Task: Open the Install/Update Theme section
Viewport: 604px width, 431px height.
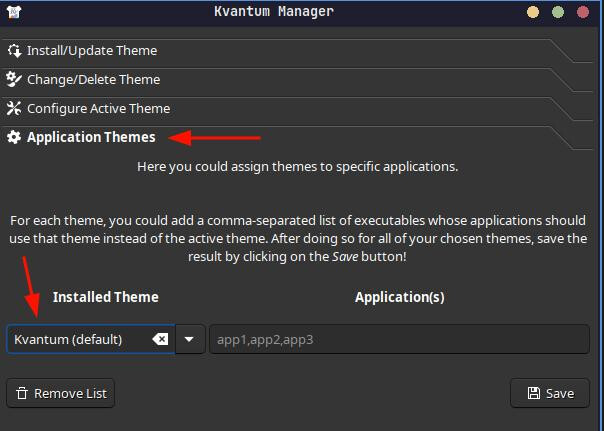Action: point(92,51)
